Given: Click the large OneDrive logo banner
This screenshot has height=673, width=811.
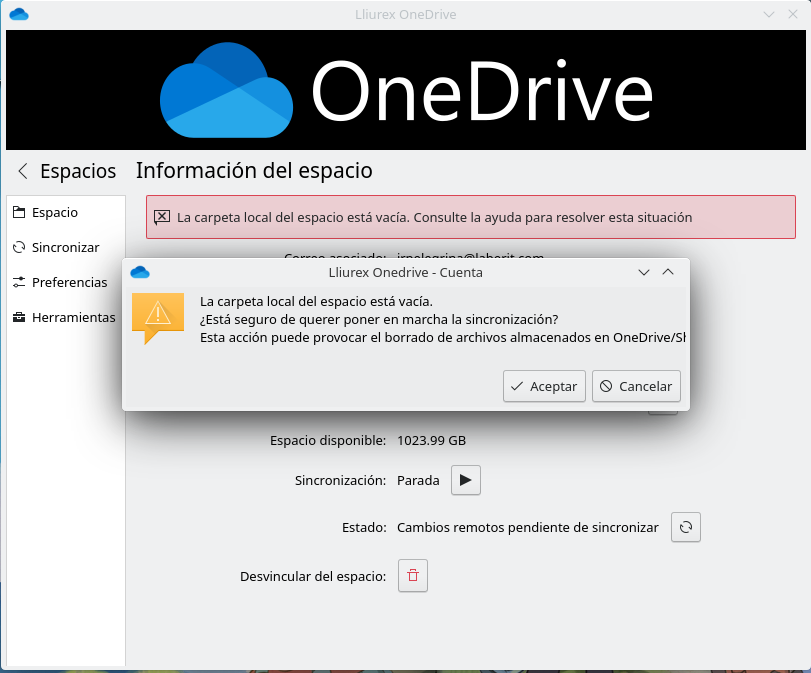Looking at the screenshot, I should [x=405, y=92].
